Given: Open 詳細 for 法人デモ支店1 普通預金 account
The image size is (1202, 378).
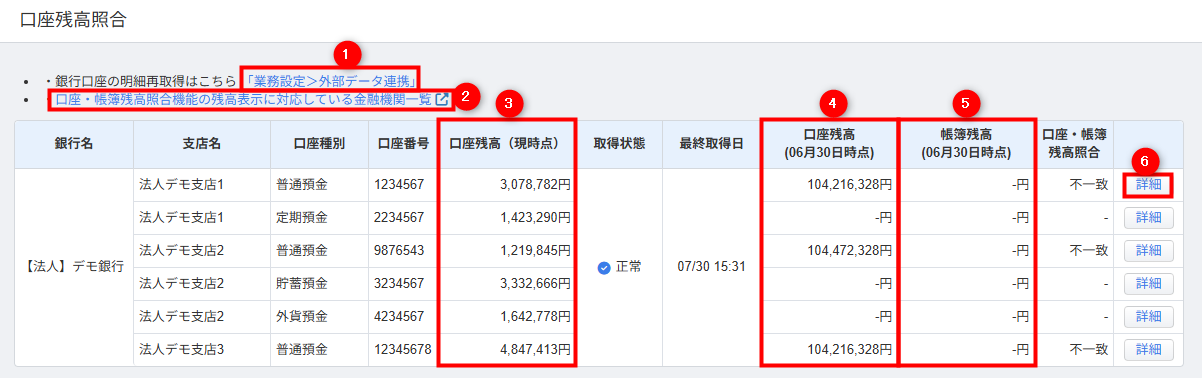Looking at the screenshot, I should pos(1148,185).
